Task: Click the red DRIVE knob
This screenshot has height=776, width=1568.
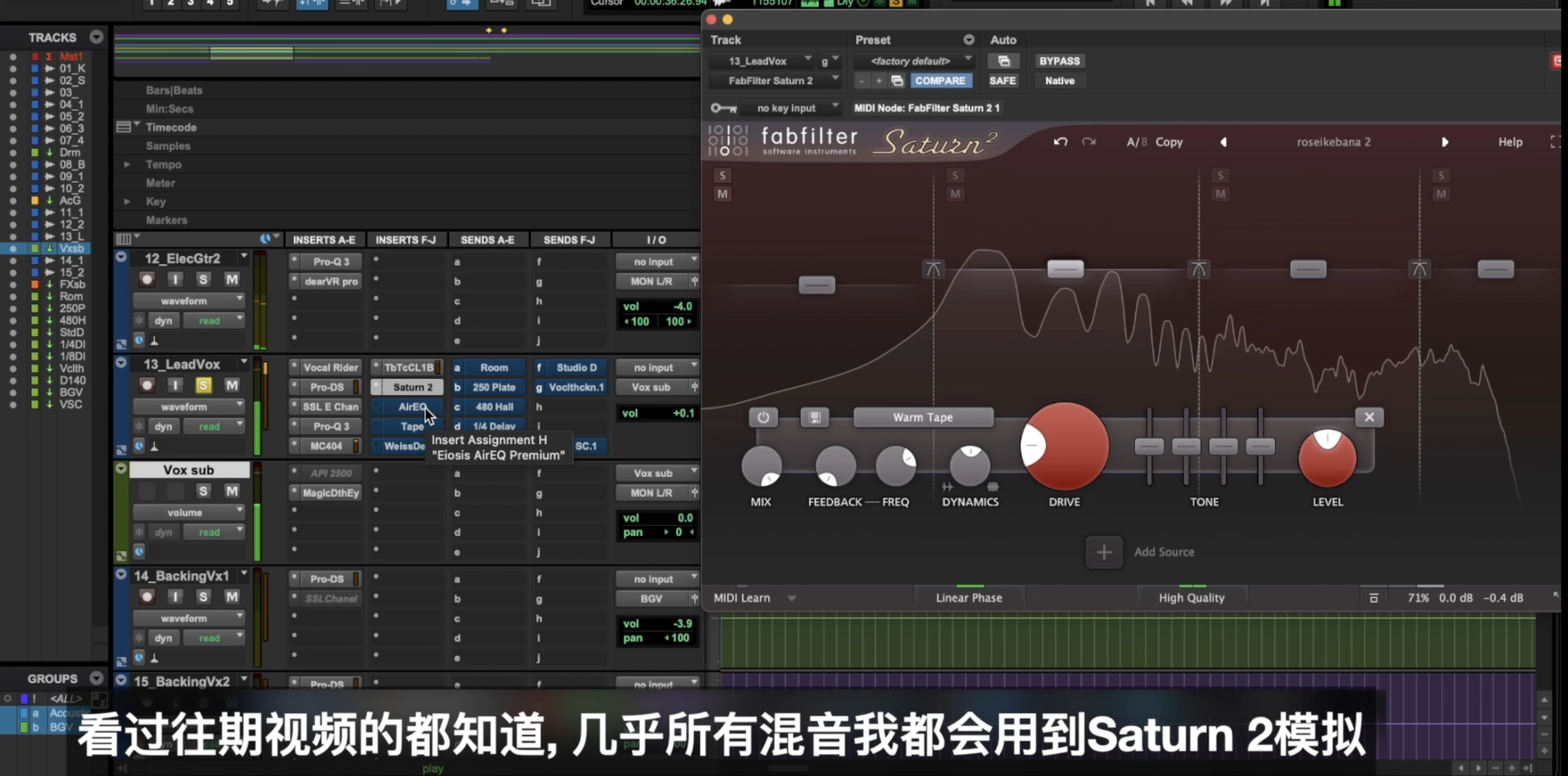Action: point(1065,447)
